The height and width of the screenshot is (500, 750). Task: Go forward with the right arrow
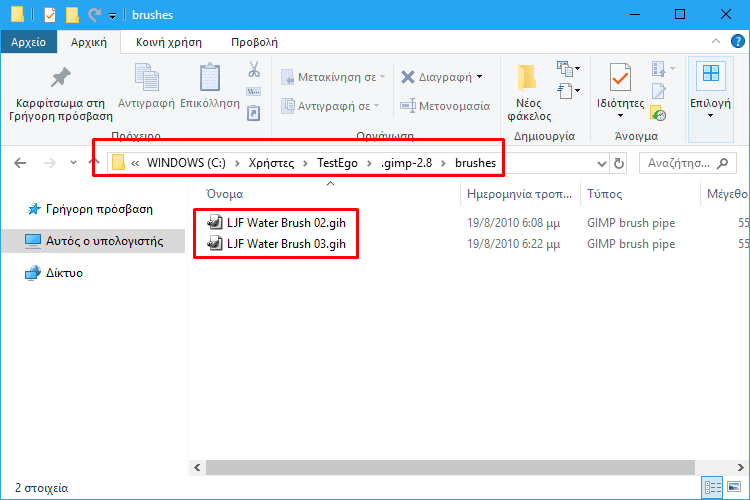[50, 163]
